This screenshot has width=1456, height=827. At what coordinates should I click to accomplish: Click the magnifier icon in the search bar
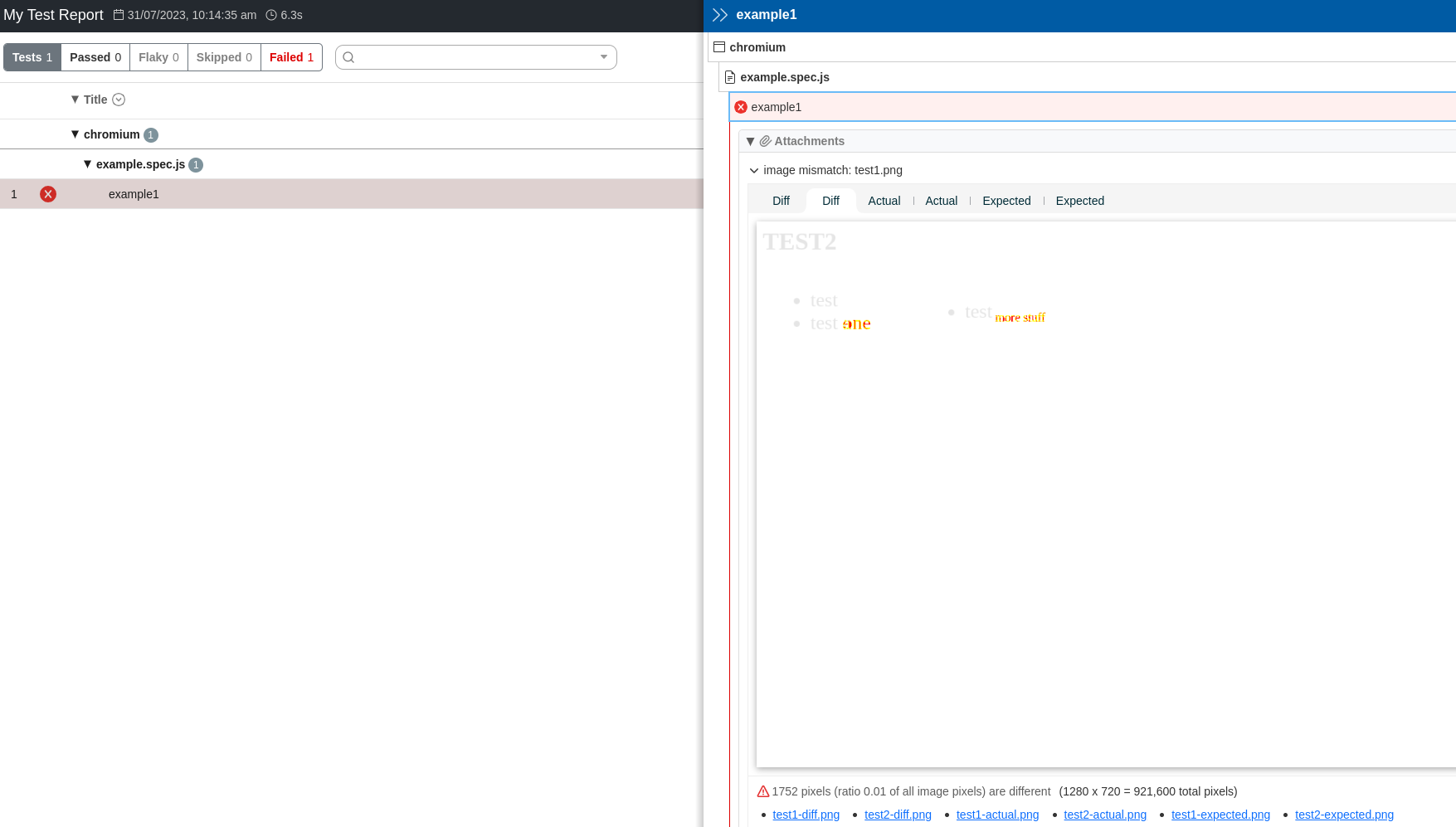tap(348, 57)
